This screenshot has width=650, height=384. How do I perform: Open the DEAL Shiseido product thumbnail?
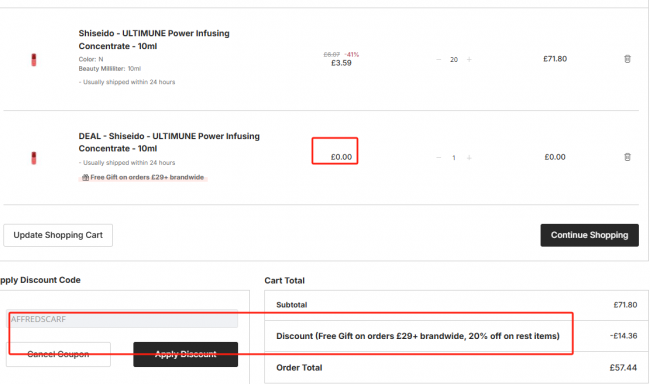point(34,158)
